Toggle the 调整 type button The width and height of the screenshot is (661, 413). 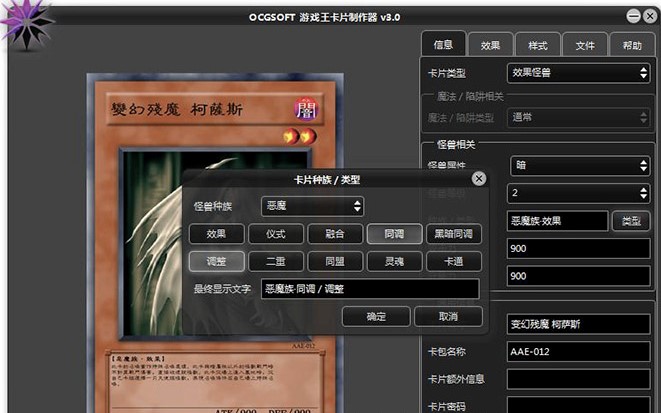[x=216, y=261]
